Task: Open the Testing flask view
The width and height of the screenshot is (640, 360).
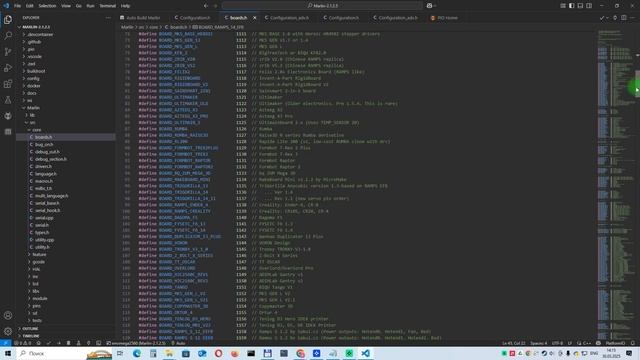Action: [8, 100]
